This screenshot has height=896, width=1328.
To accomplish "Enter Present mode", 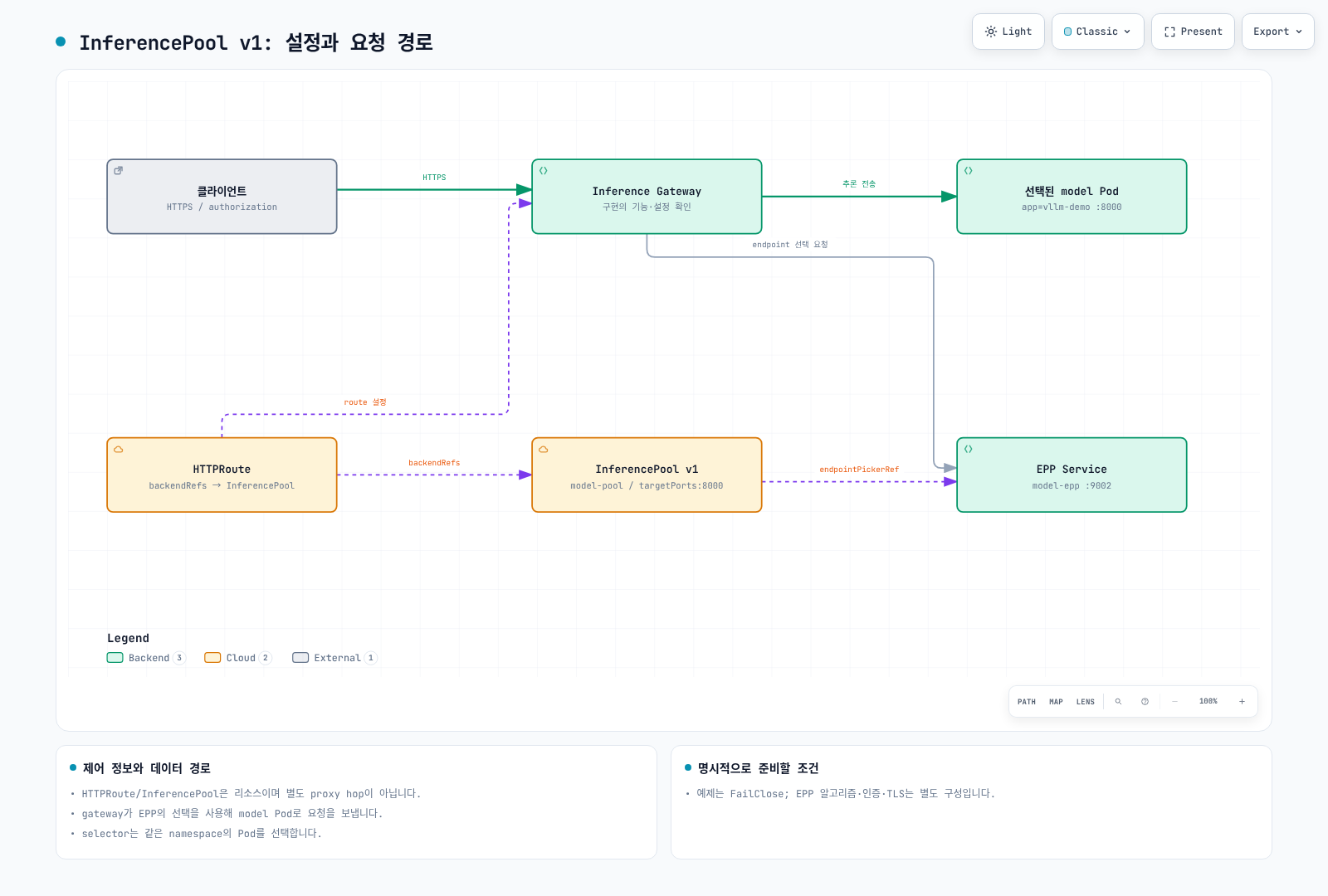I will click(1193, 32).
